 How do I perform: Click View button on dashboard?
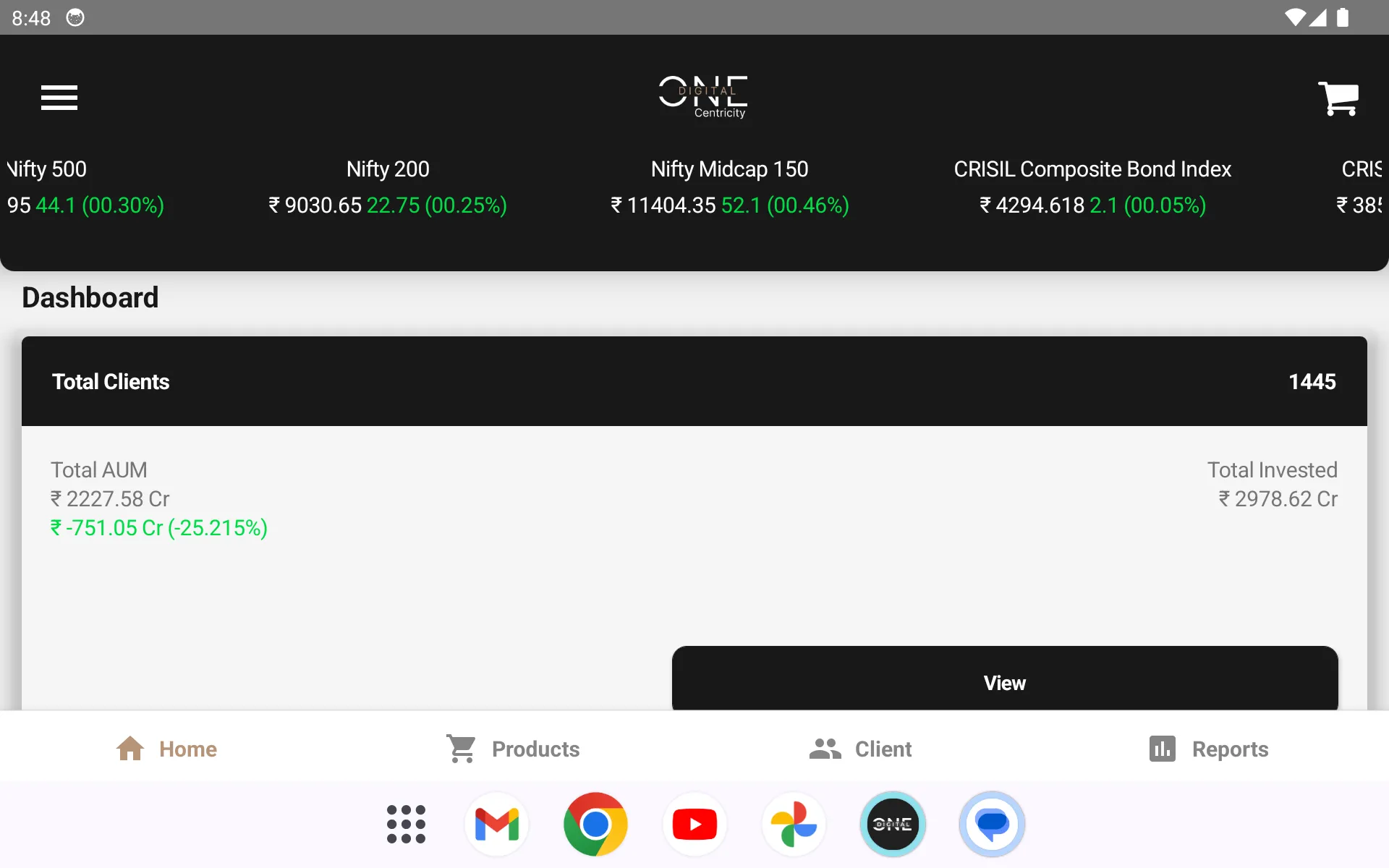[1004, 683]
